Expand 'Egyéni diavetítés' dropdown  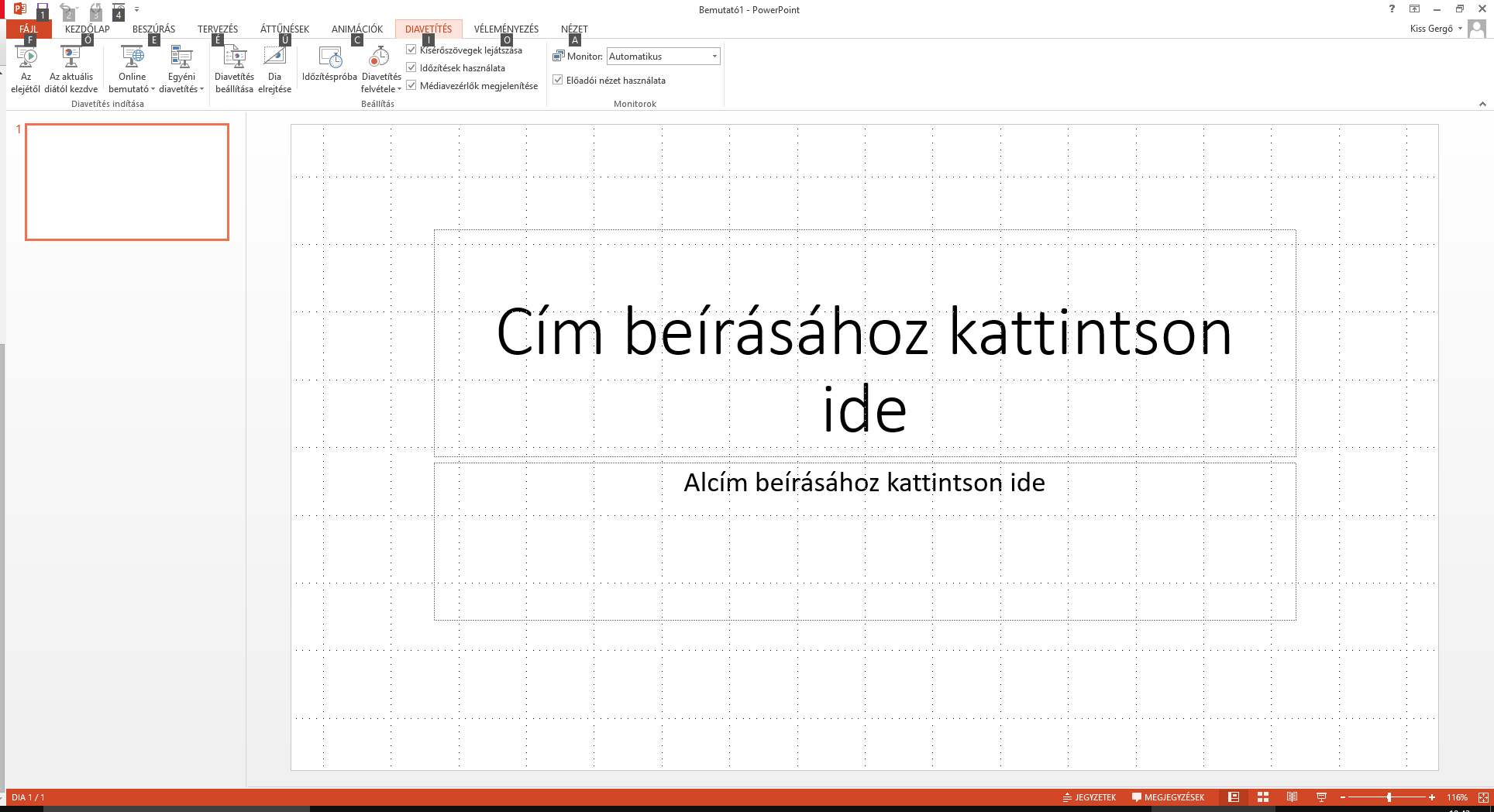[x=181, y=89]
